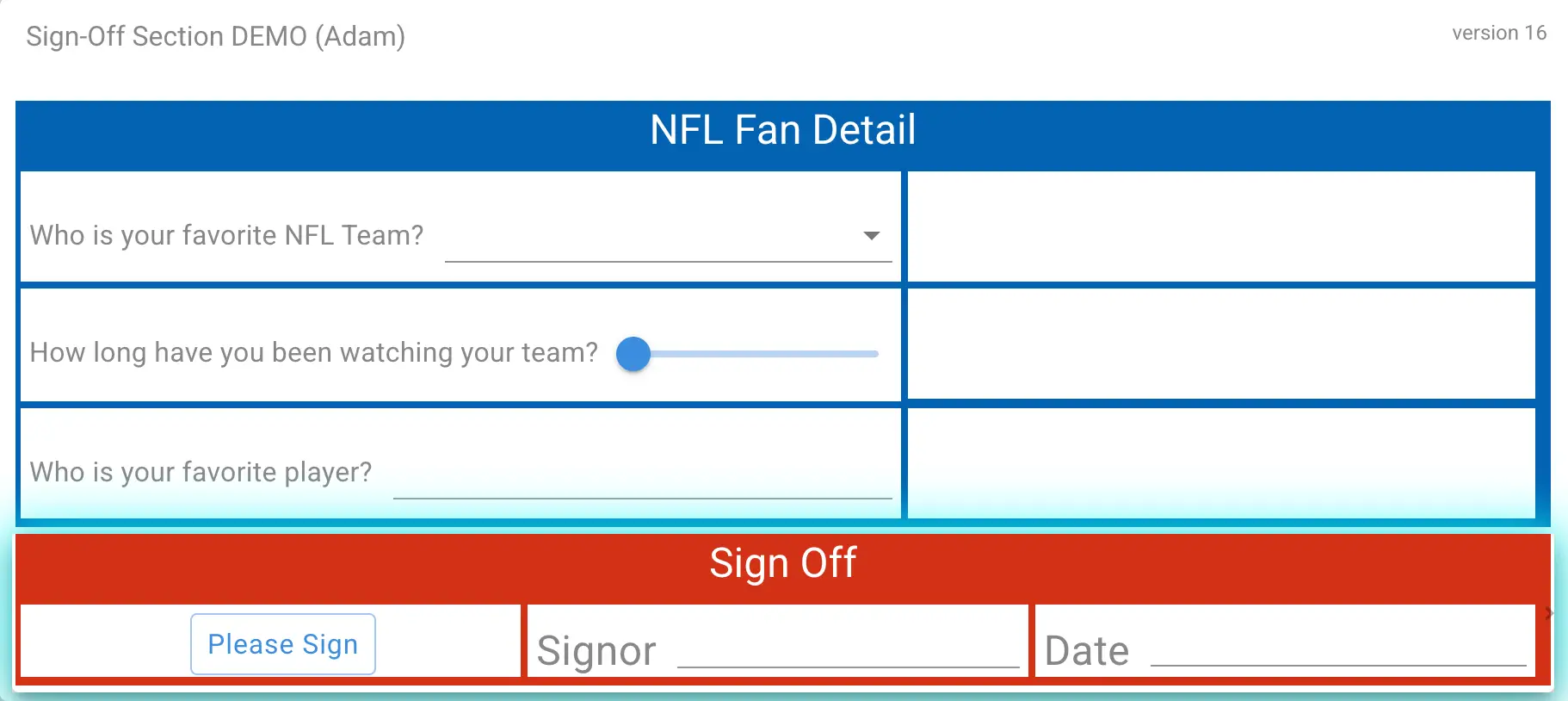The image size is (1568, 701).
Task: Click the Date label text
Action: [1086, 651]
